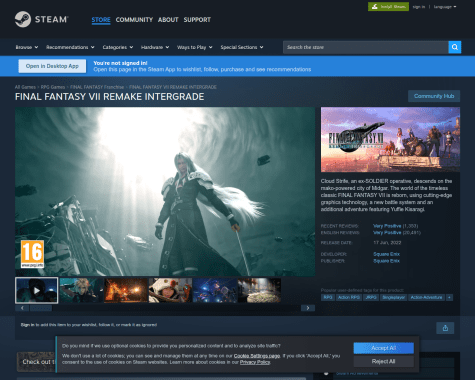Click the Action RPG tag
Image resolution: width=475 pixels, height=380 pixels.
(349, 297)
